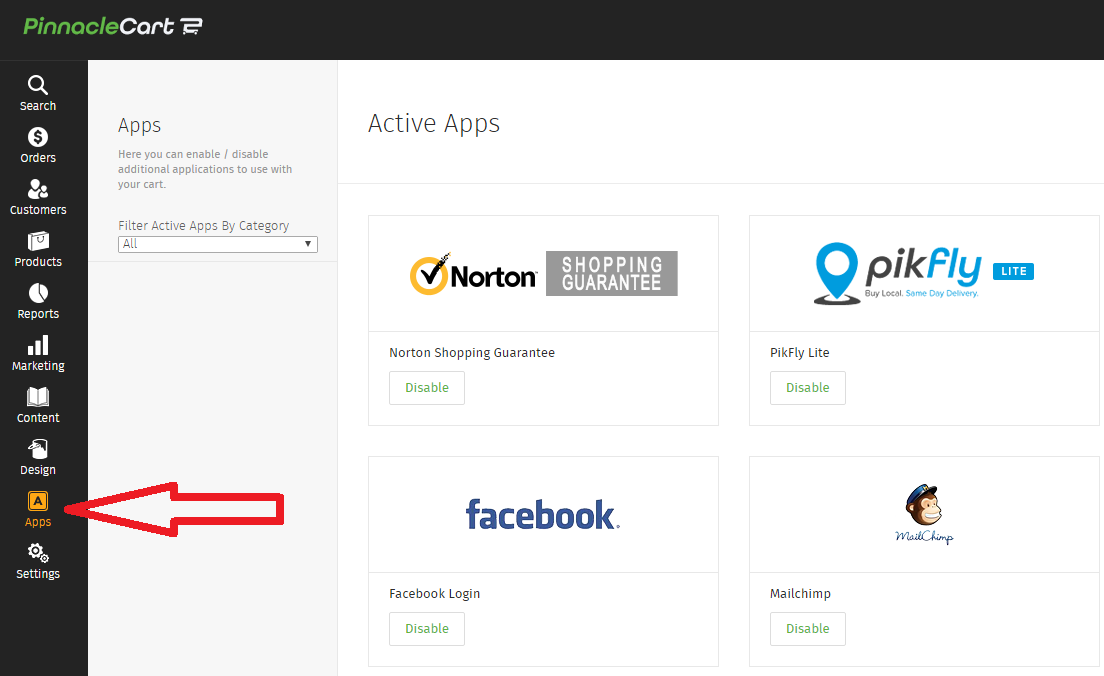Click the 'Norton Shopping Guarantee' title text

472,353
